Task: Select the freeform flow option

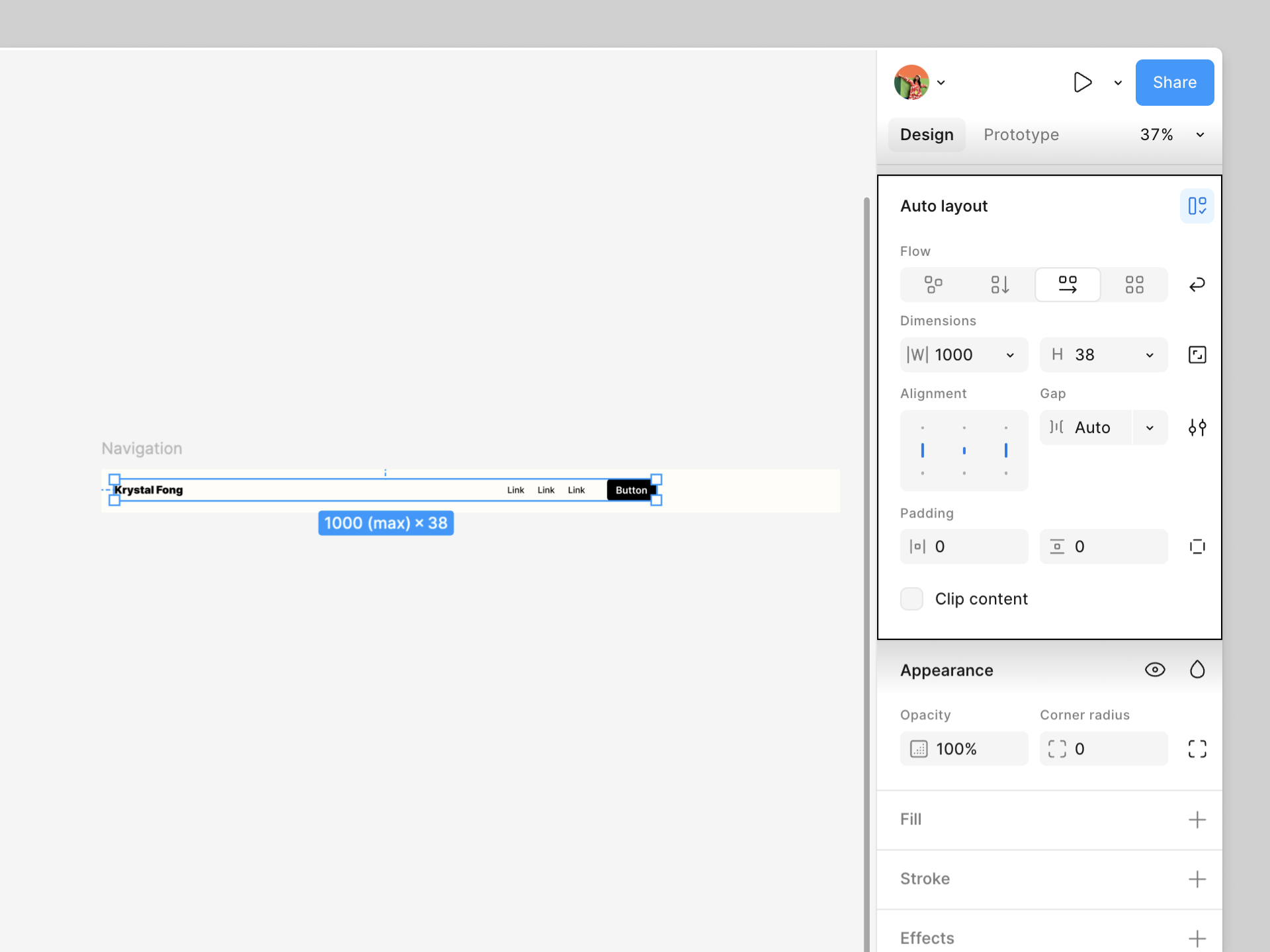Action: 933,285
